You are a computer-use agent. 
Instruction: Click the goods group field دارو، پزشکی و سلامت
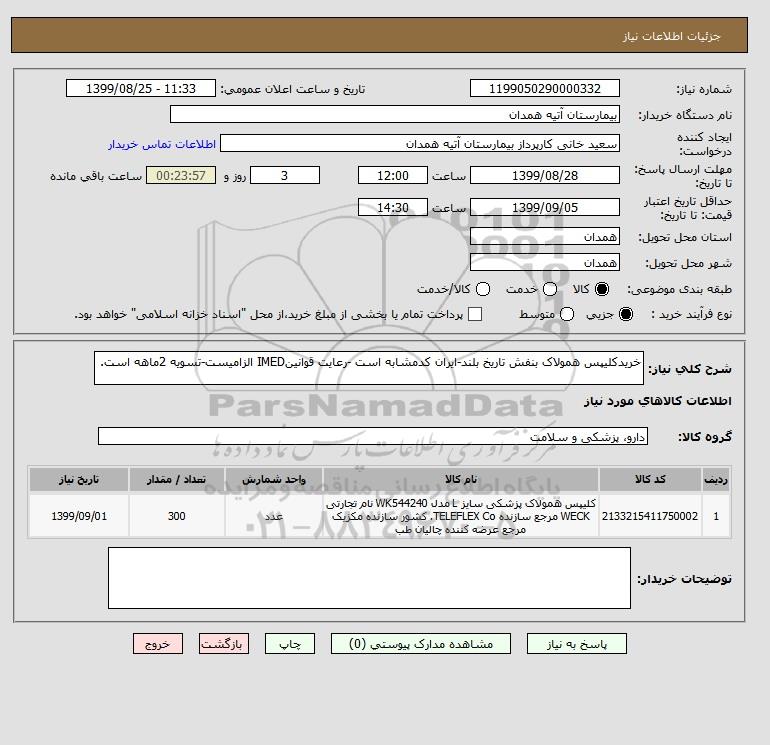coord(373,436)
